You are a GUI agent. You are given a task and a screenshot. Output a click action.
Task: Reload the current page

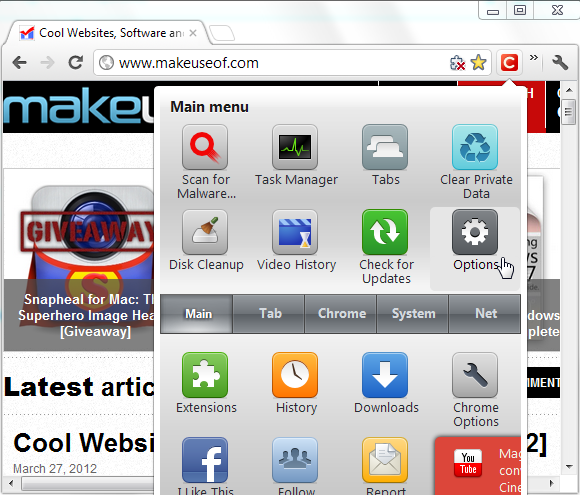coord(75,63)
